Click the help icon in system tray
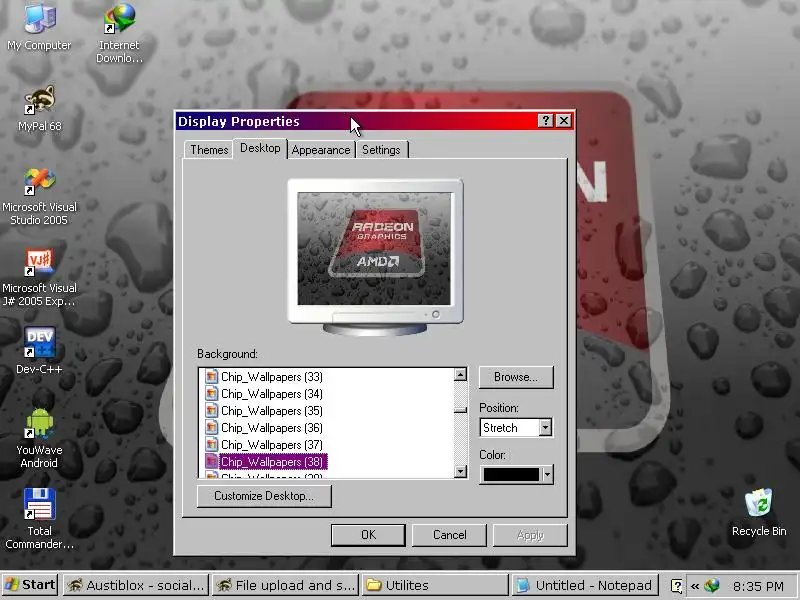Image resolution: width=800 pixels, height=600 pixels. [x=676, y=586]
